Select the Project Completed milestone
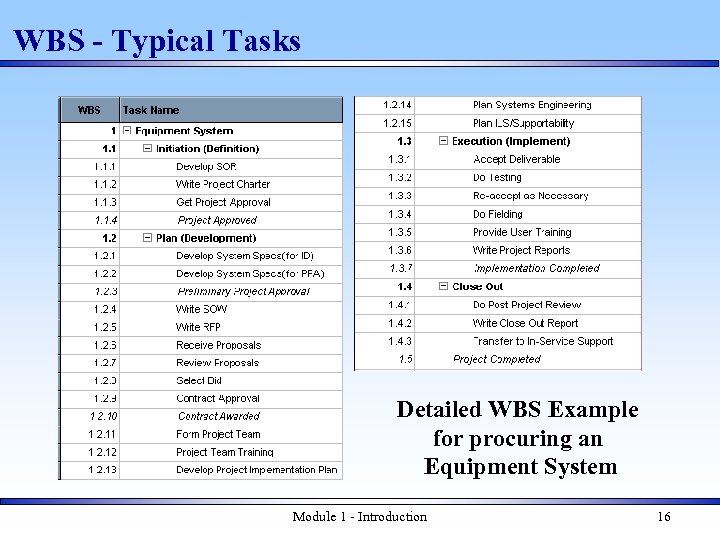720x540 pixels. [x=497, y=359]
